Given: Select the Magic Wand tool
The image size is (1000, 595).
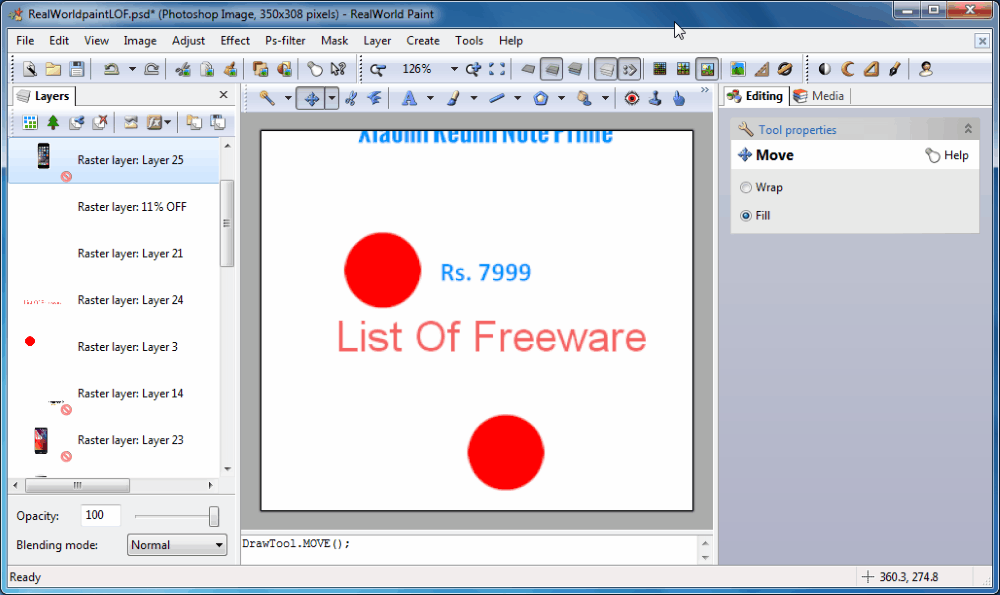Looking at the screenshot, I should [x=267, y=98].
